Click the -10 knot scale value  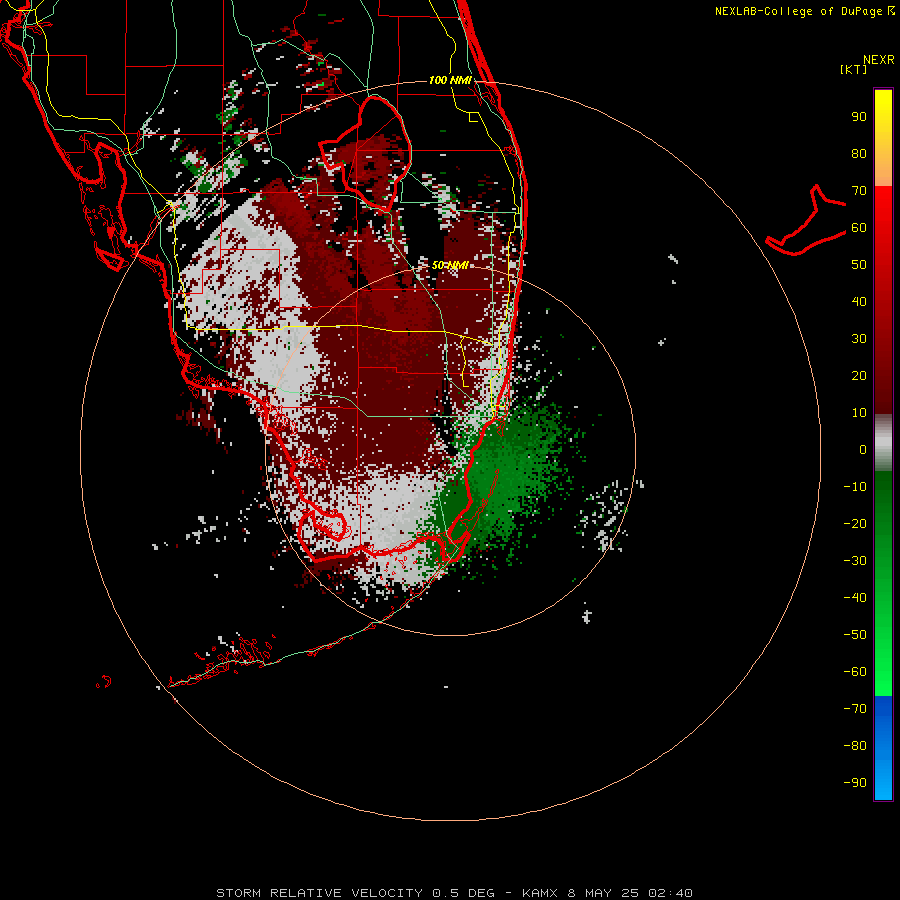coord(855,487)
